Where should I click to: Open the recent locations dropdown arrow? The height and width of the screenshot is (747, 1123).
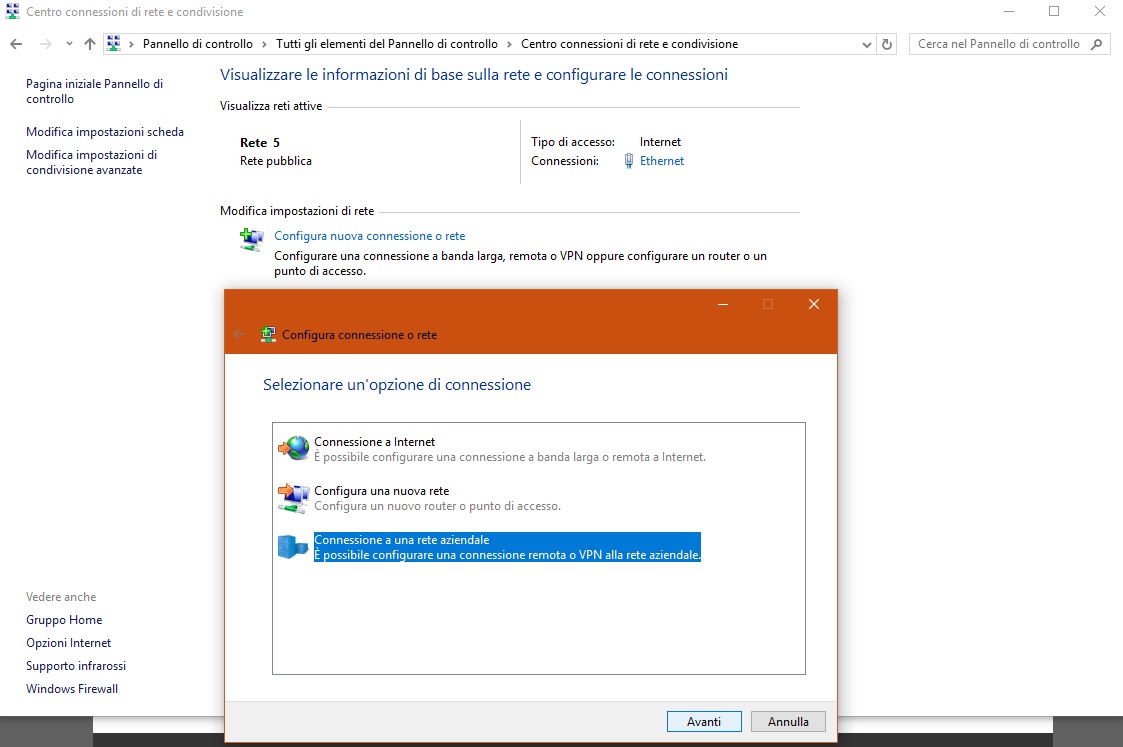click(x=69, y=44)
